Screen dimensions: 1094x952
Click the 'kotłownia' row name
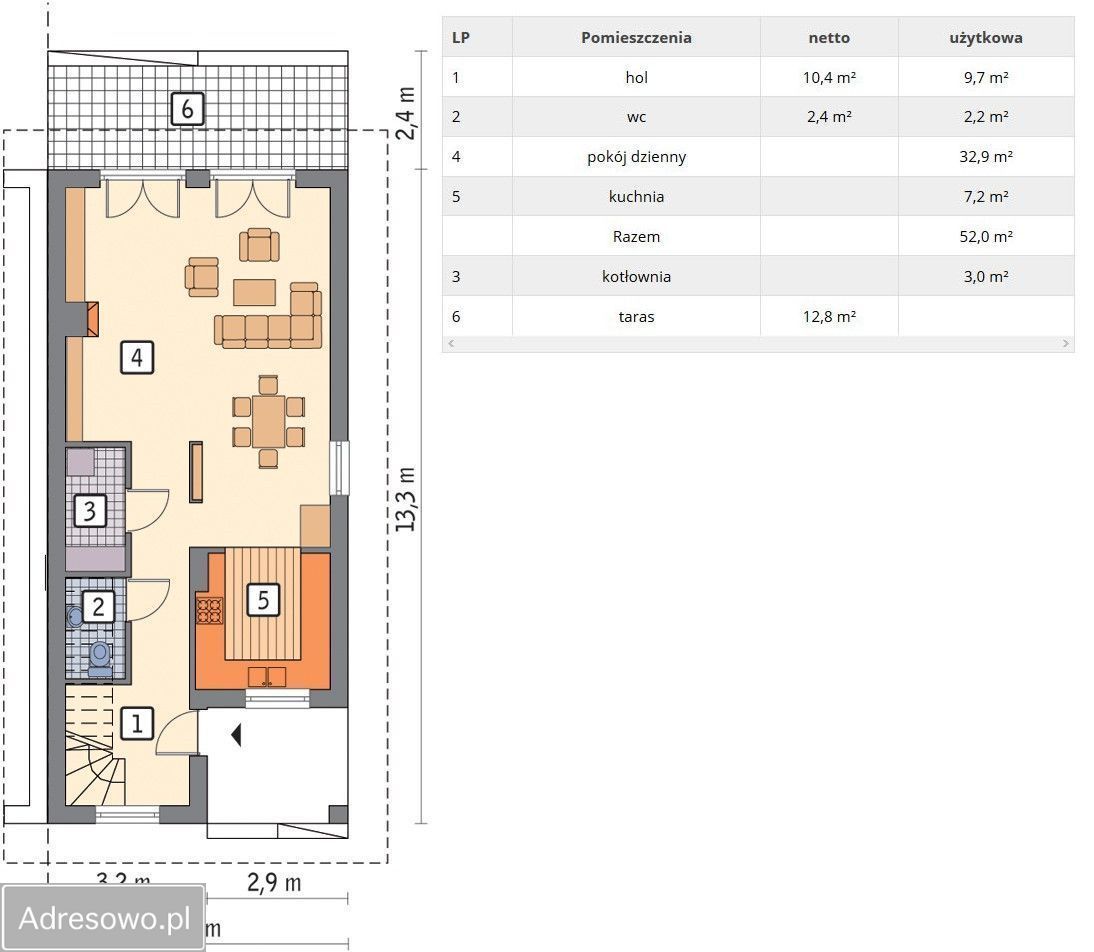click(636, 276)
